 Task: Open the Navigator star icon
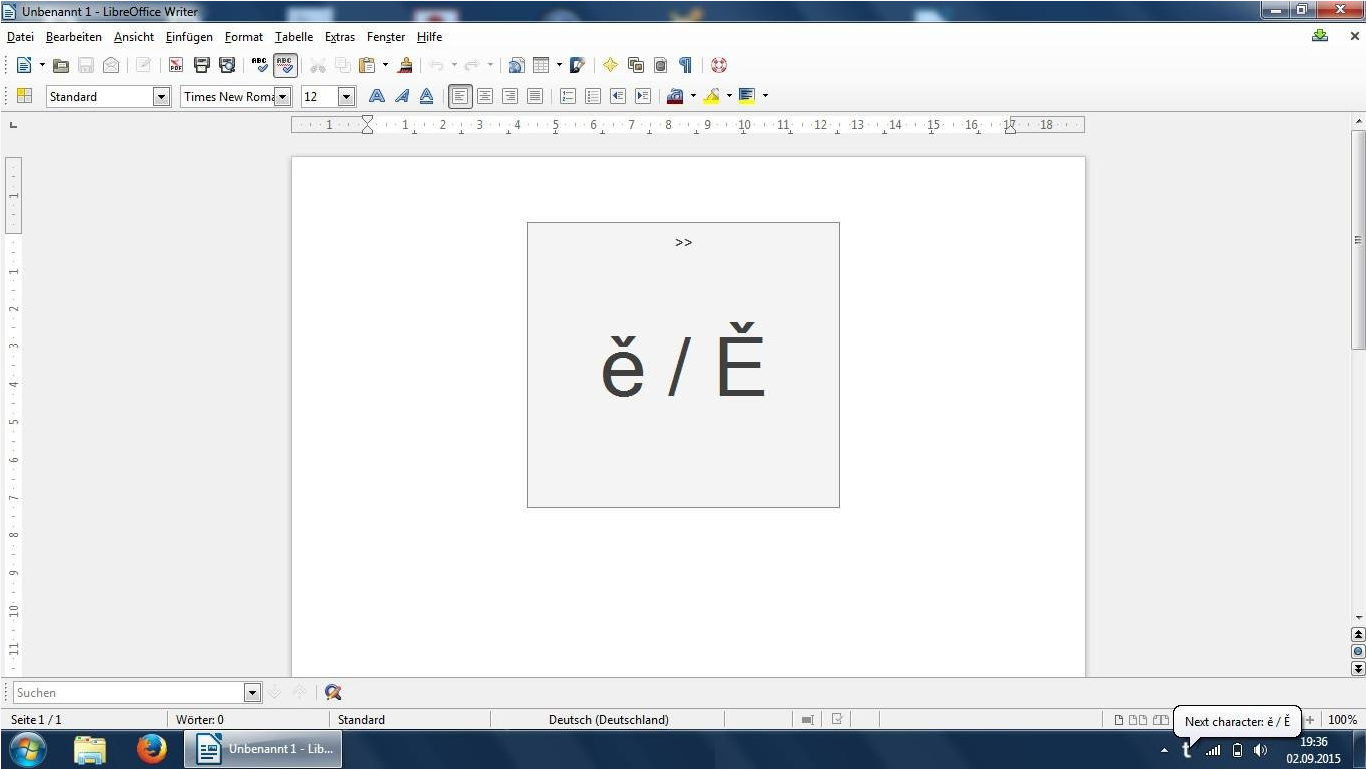click(610, 65)
